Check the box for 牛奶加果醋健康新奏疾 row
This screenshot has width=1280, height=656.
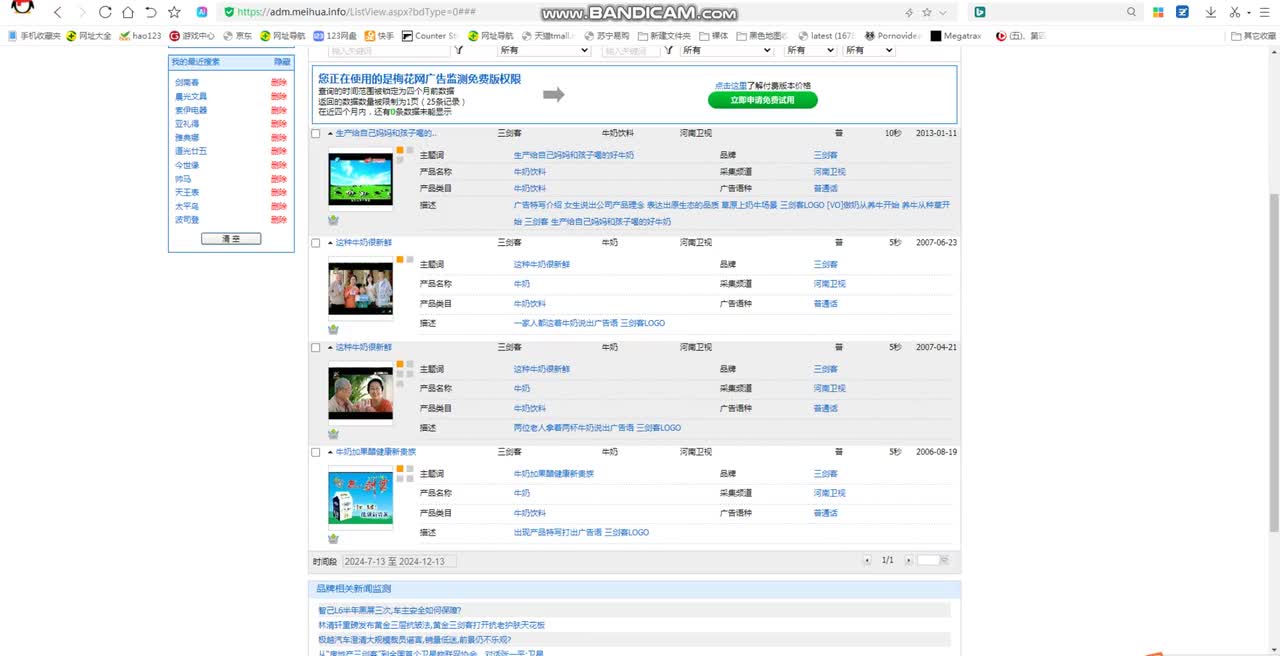tap(316, 452)
